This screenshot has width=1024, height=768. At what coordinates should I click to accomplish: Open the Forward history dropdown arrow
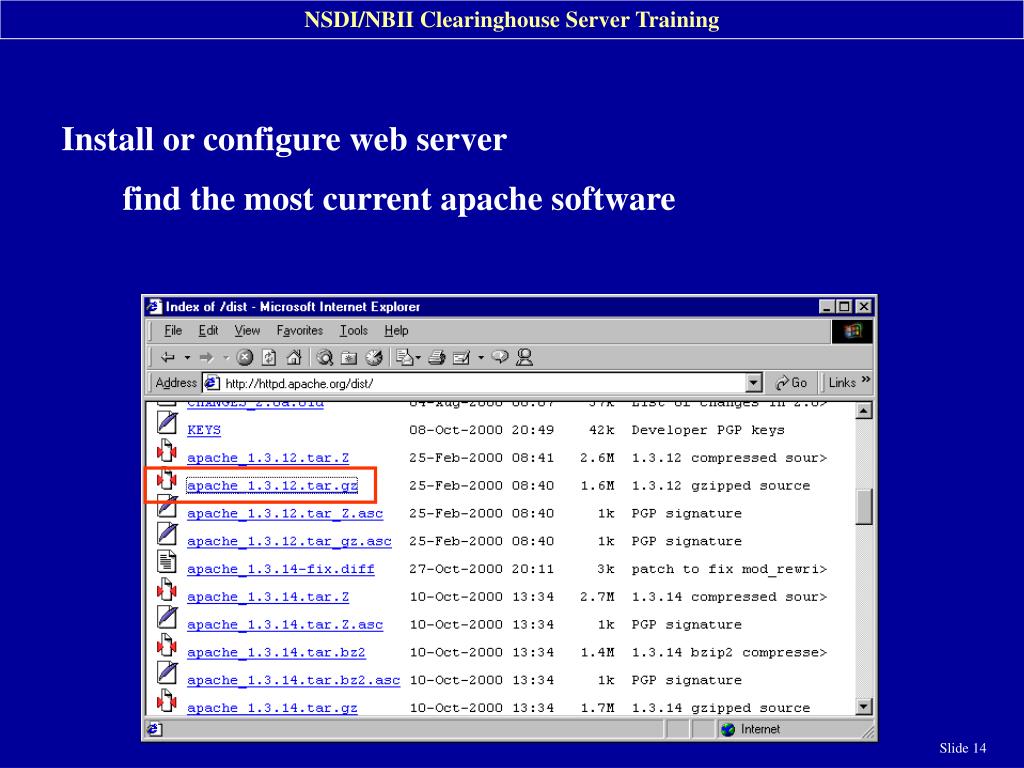point(226,358)
